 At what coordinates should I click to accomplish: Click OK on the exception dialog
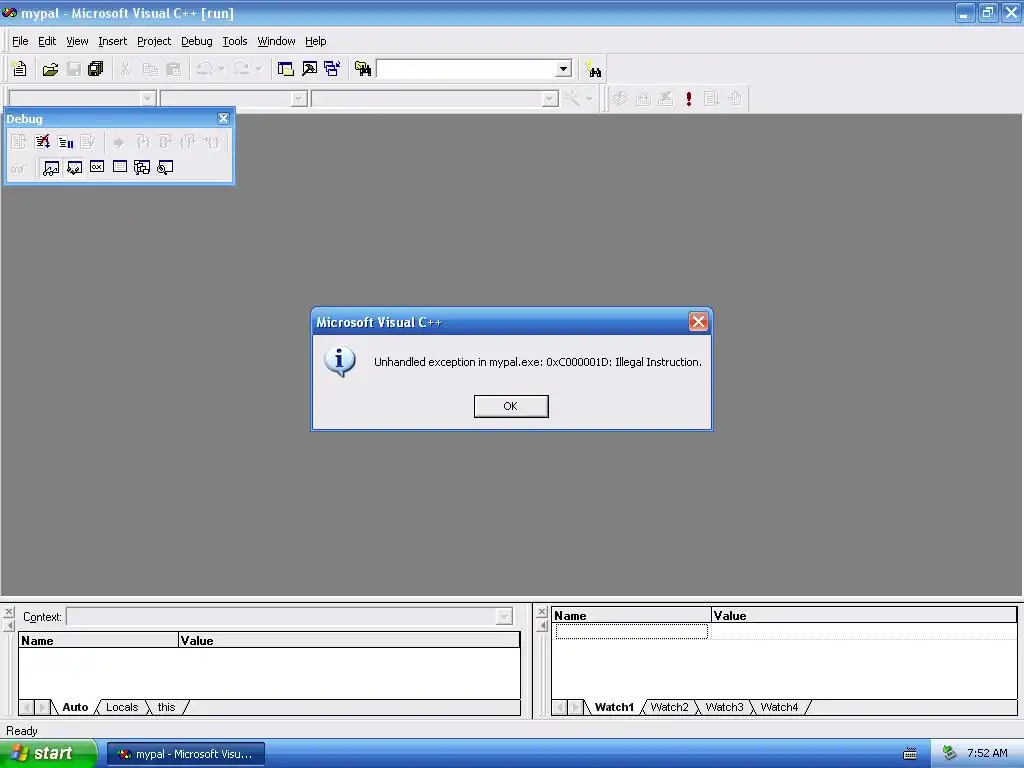(511, 406)
